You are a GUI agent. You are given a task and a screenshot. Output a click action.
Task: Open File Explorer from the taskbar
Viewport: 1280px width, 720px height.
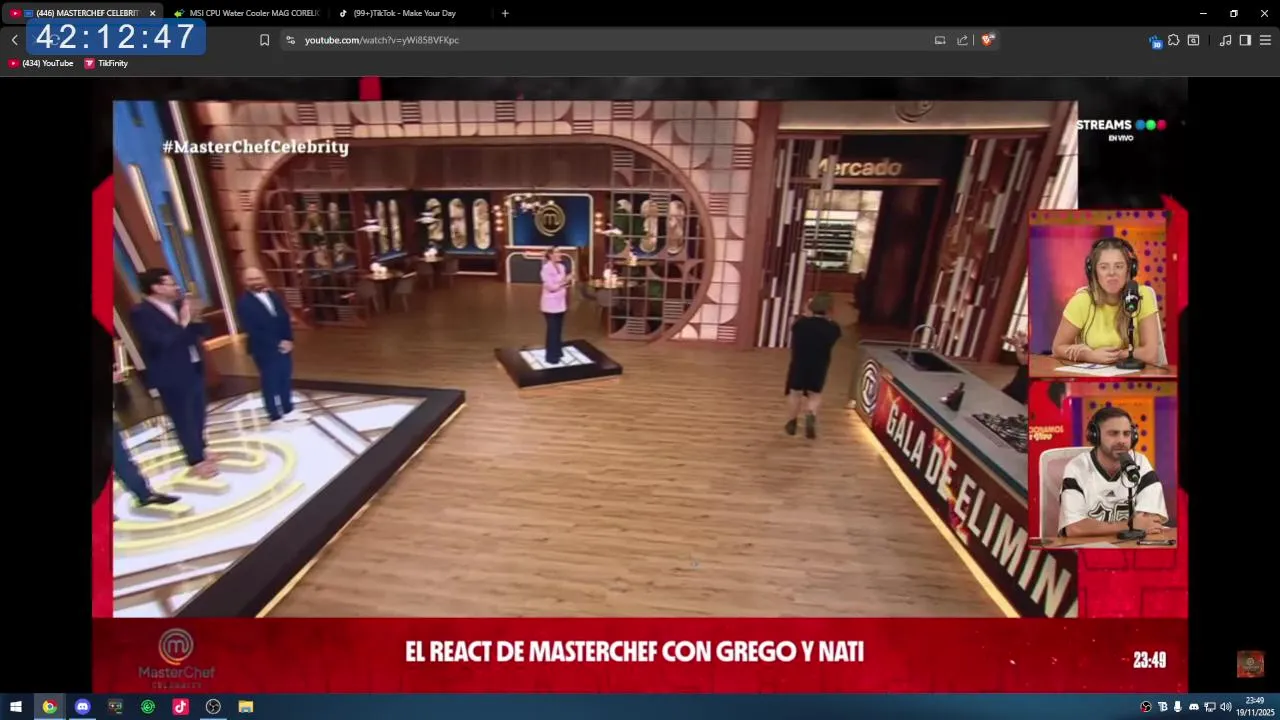coord(246,707)
